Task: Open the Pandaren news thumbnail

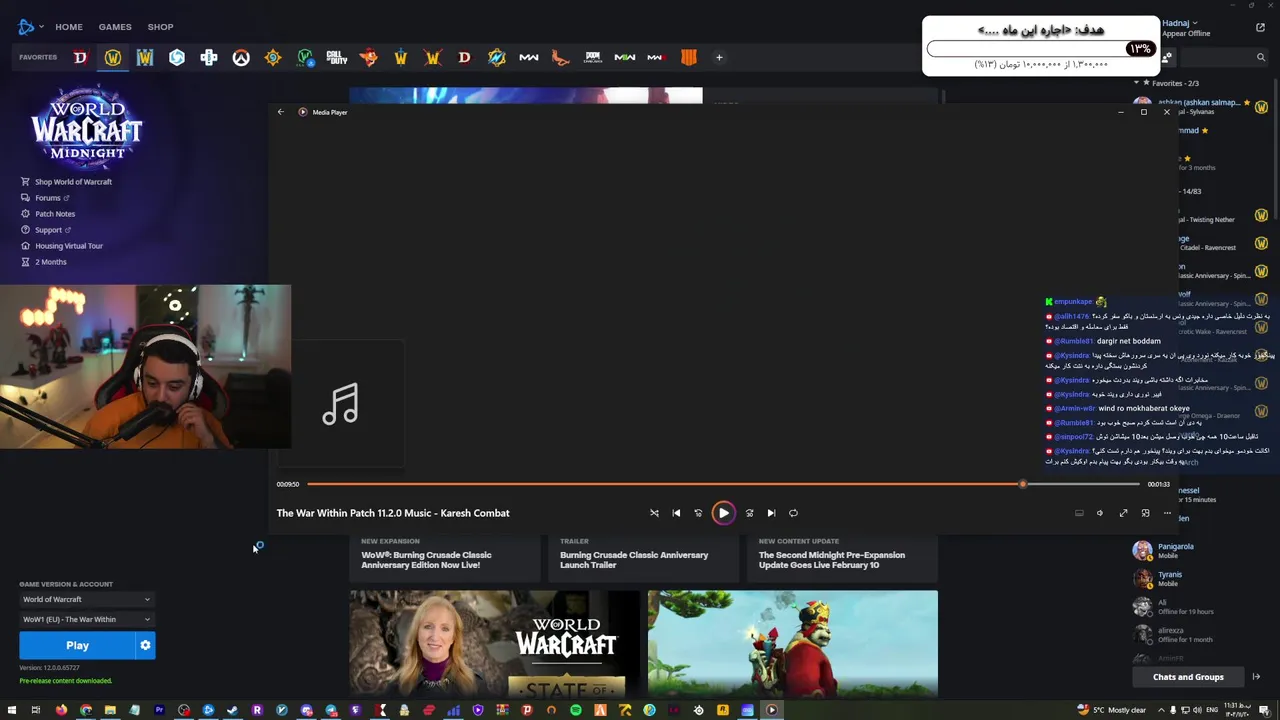Action: [793, 643]
